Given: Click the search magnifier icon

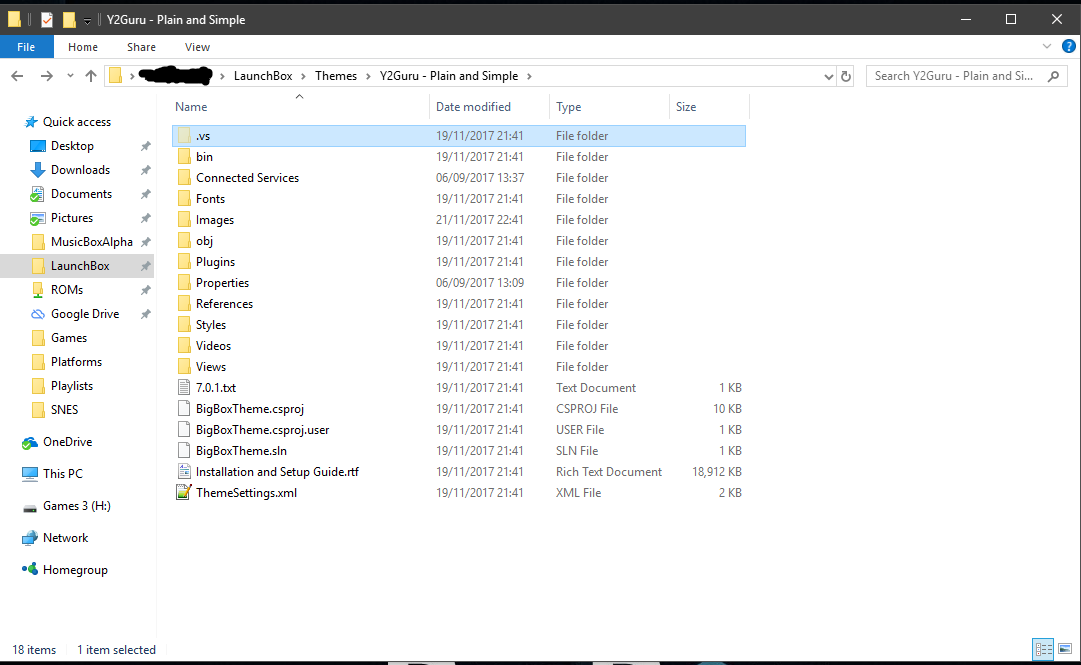Looking at the screenshot, I should (1053, 76).
